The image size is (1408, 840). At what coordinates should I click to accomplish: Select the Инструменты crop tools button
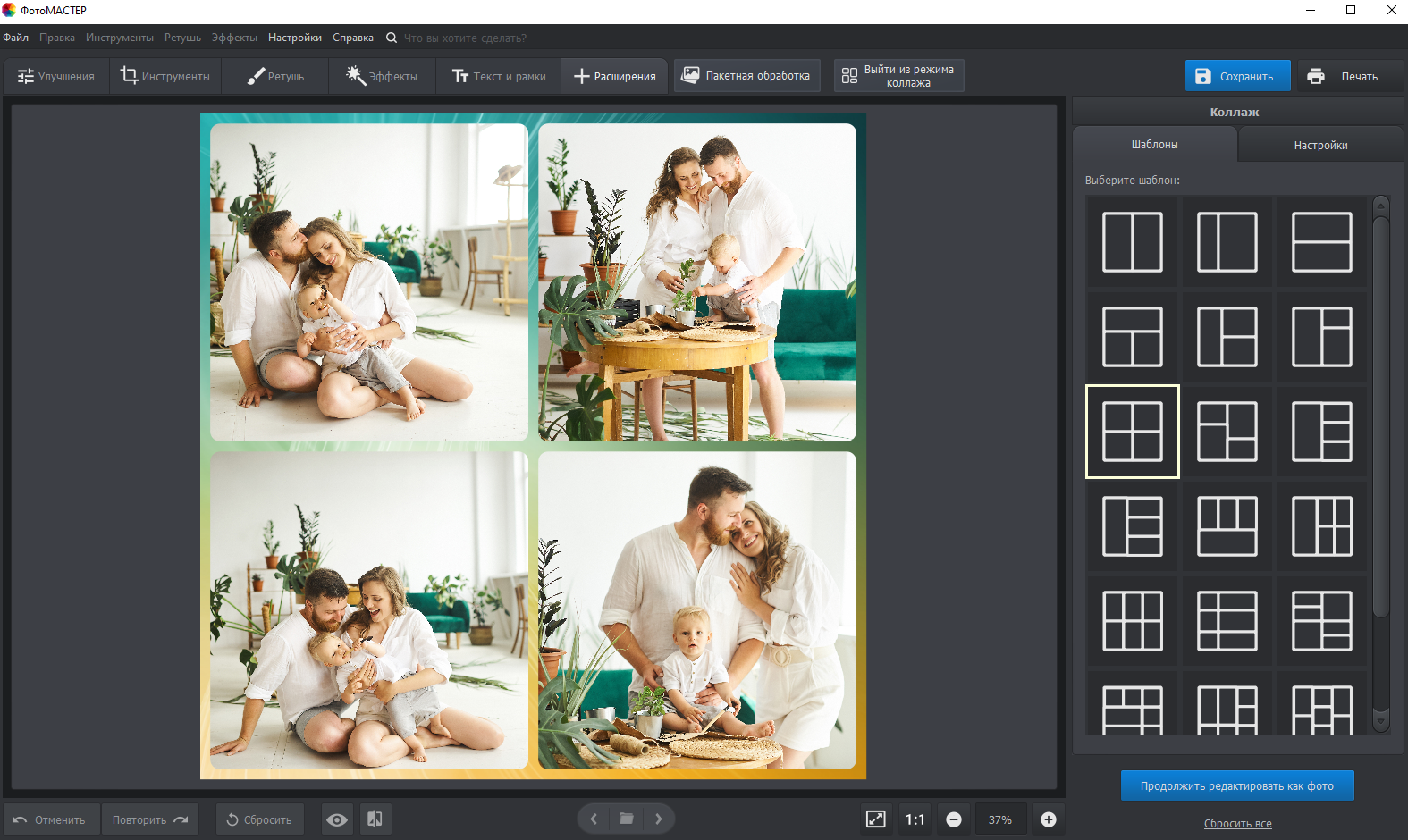pyautogui.click(x=165, y=76)
